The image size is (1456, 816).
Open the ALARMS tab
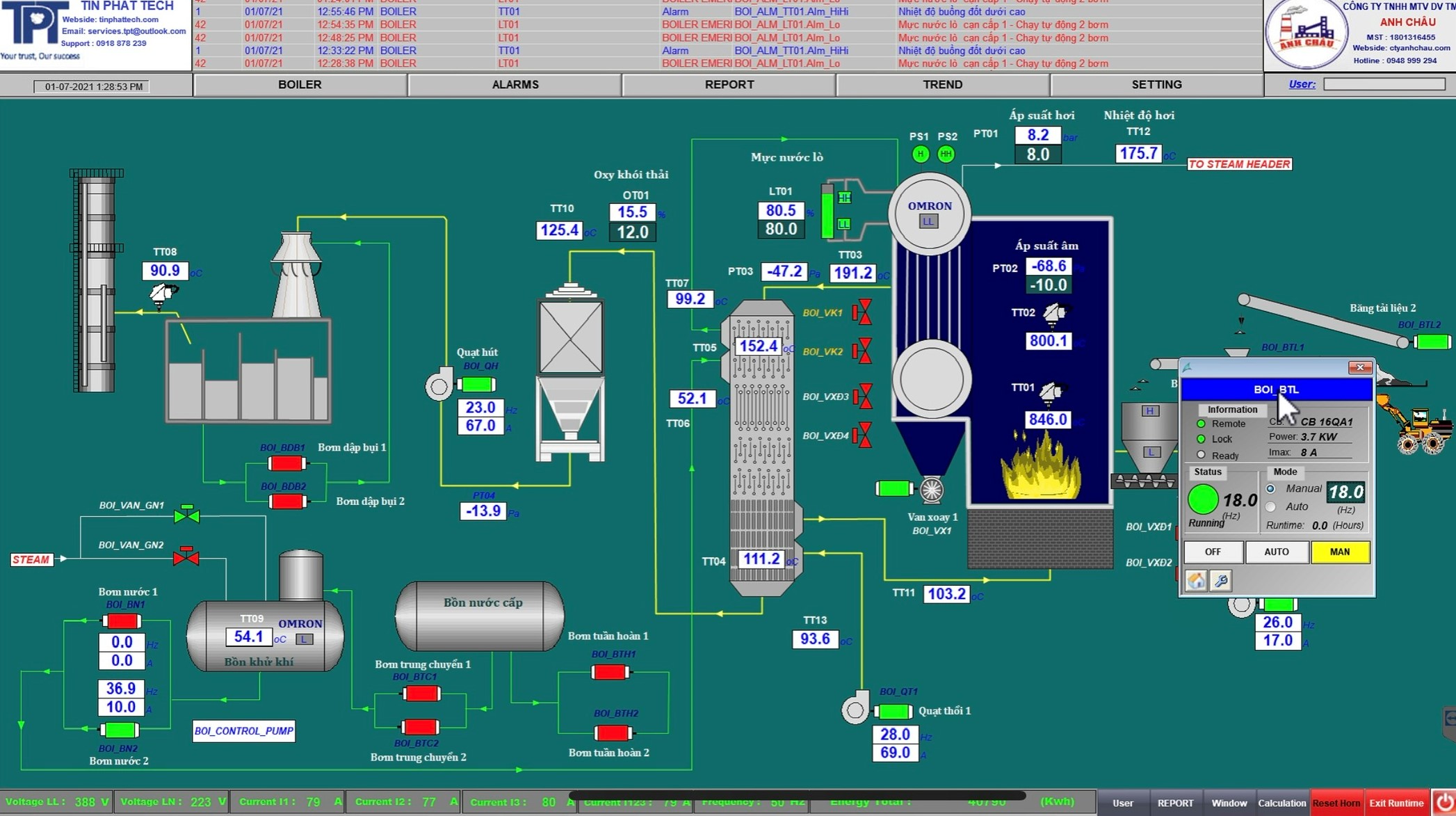[x=515, y=85]
